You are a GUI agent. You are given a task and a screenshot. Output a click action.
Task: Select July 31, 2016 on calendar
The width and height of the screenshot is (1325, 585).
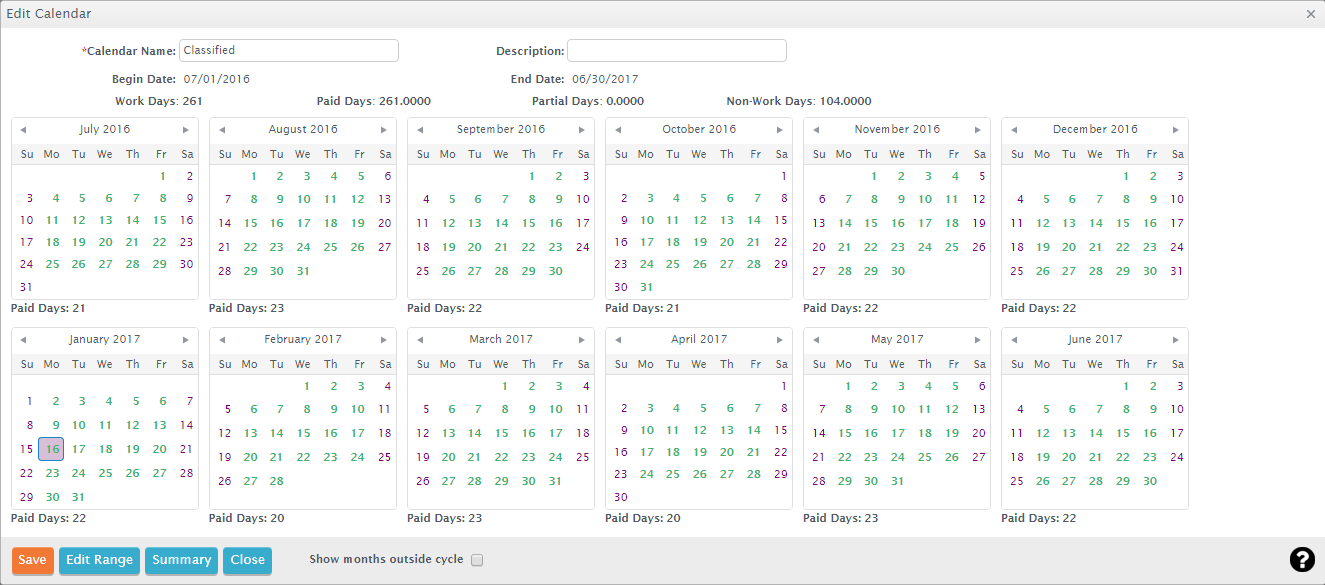(x=26, y=287)
